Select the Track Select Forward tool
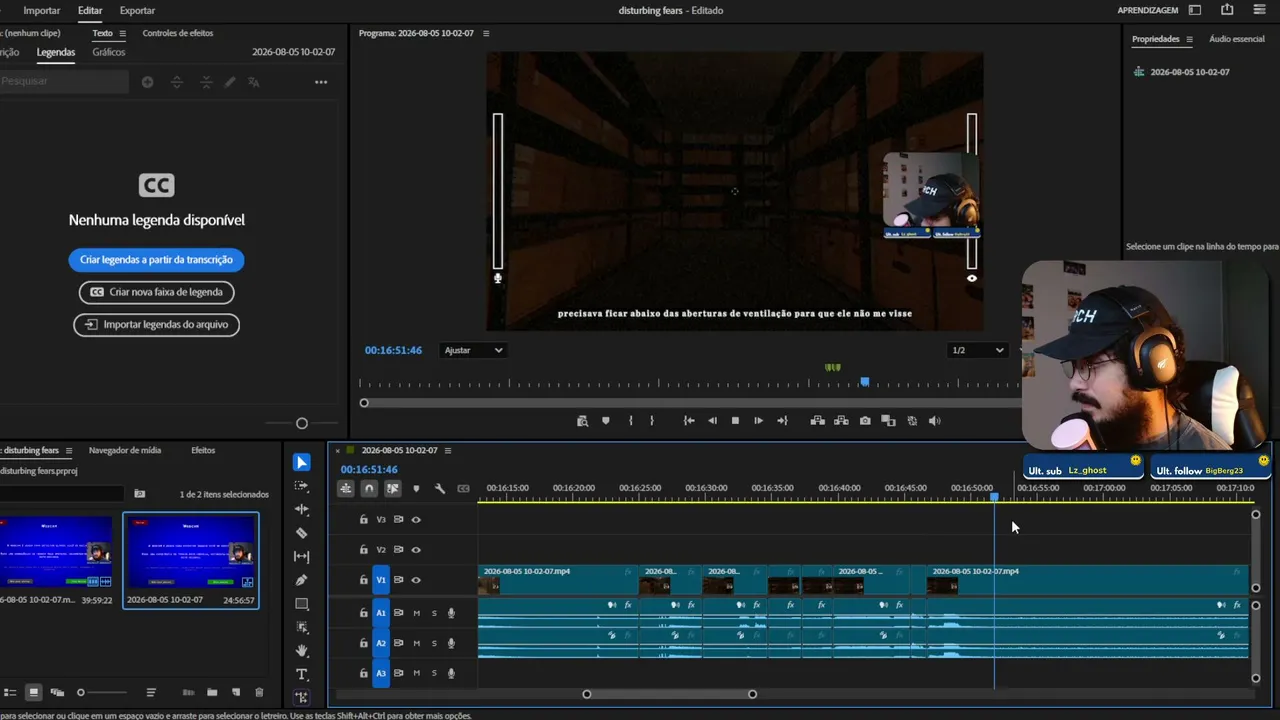Image resolution: width=1280 pixels, height=720 pixels. [x=302, y=486]
